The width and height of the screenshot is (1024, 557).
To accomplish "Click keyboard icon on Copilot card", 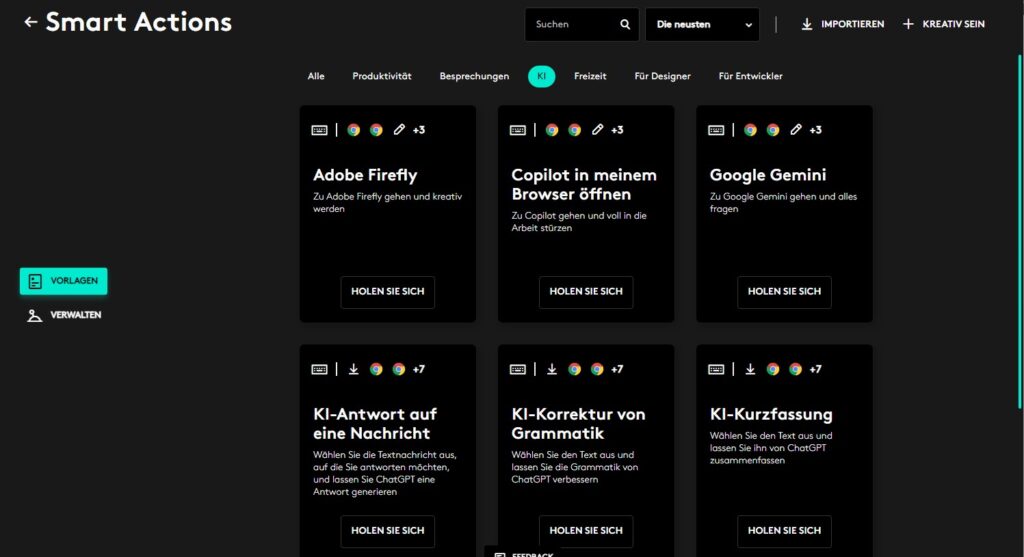I will pyautogui.click(x=518, y=130).
